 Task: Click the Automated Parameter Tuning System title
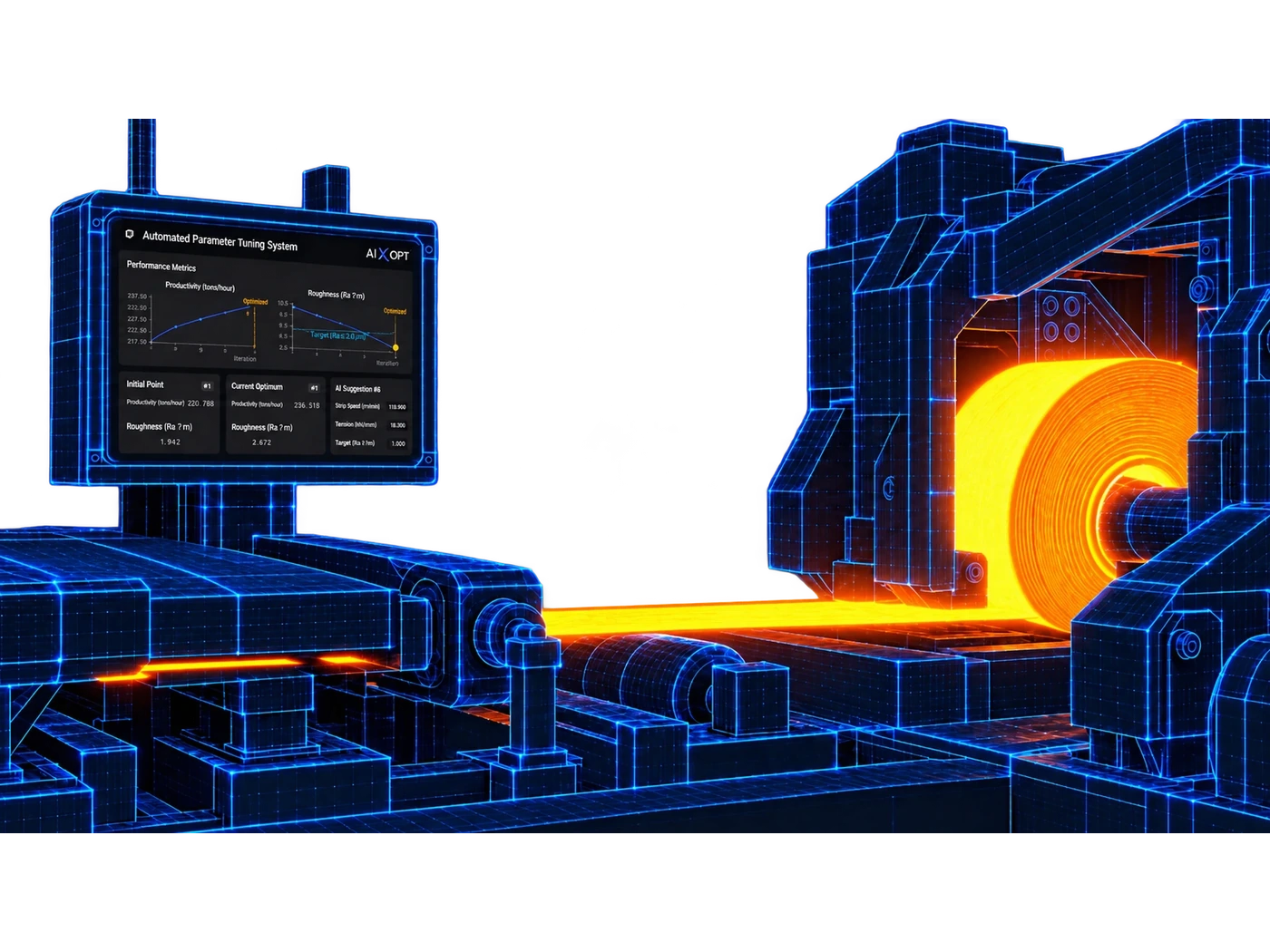click(220, 241)
